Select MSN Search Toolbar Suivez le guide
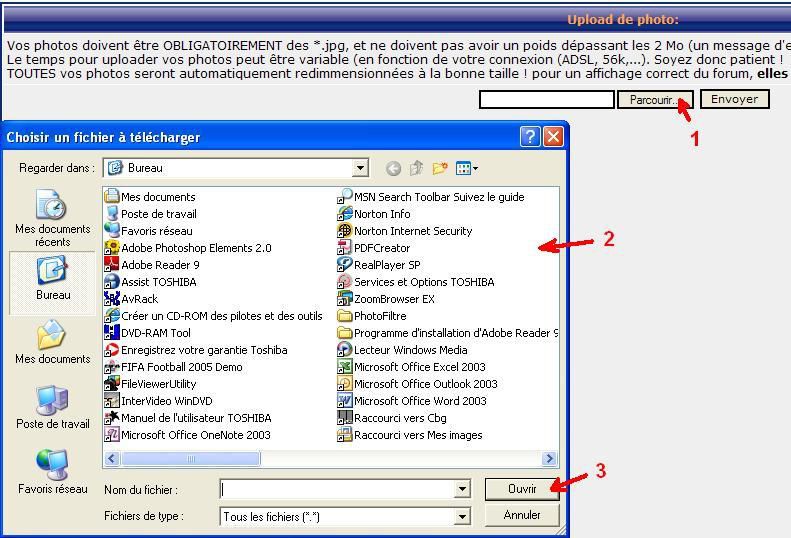This screenshot has height=538, width=791. [431, 197]
